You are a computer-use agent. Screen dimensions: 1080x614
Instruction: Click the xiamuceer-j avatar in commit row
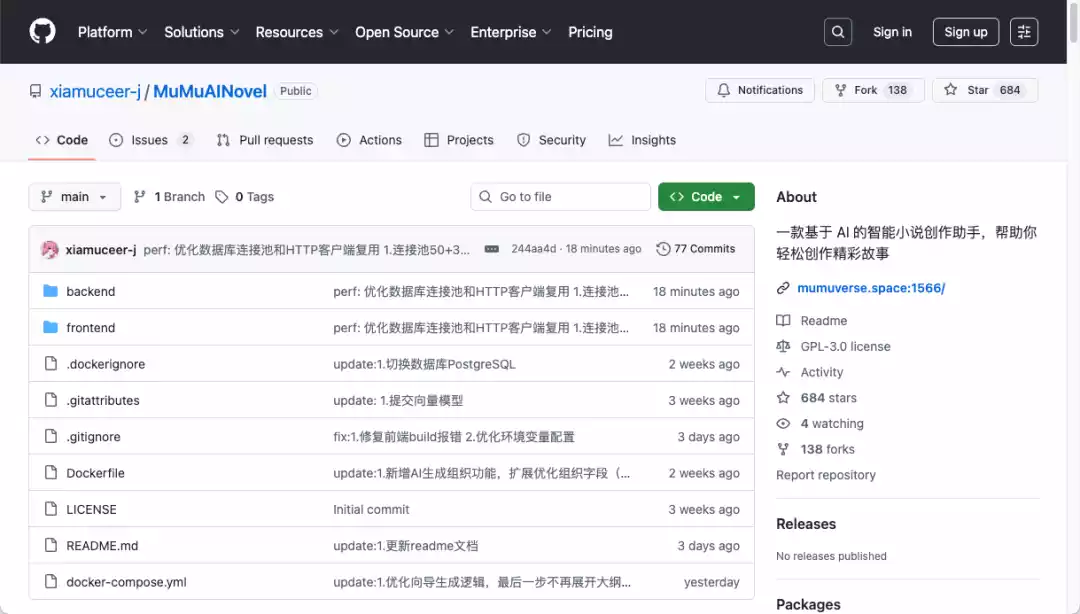[x=49, y=249]
